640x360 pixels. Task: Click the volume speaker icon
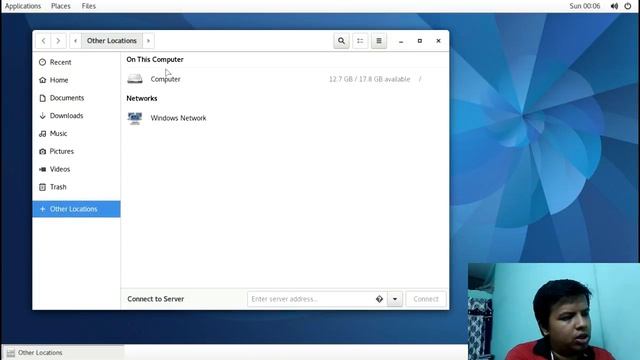pos(614,6)
